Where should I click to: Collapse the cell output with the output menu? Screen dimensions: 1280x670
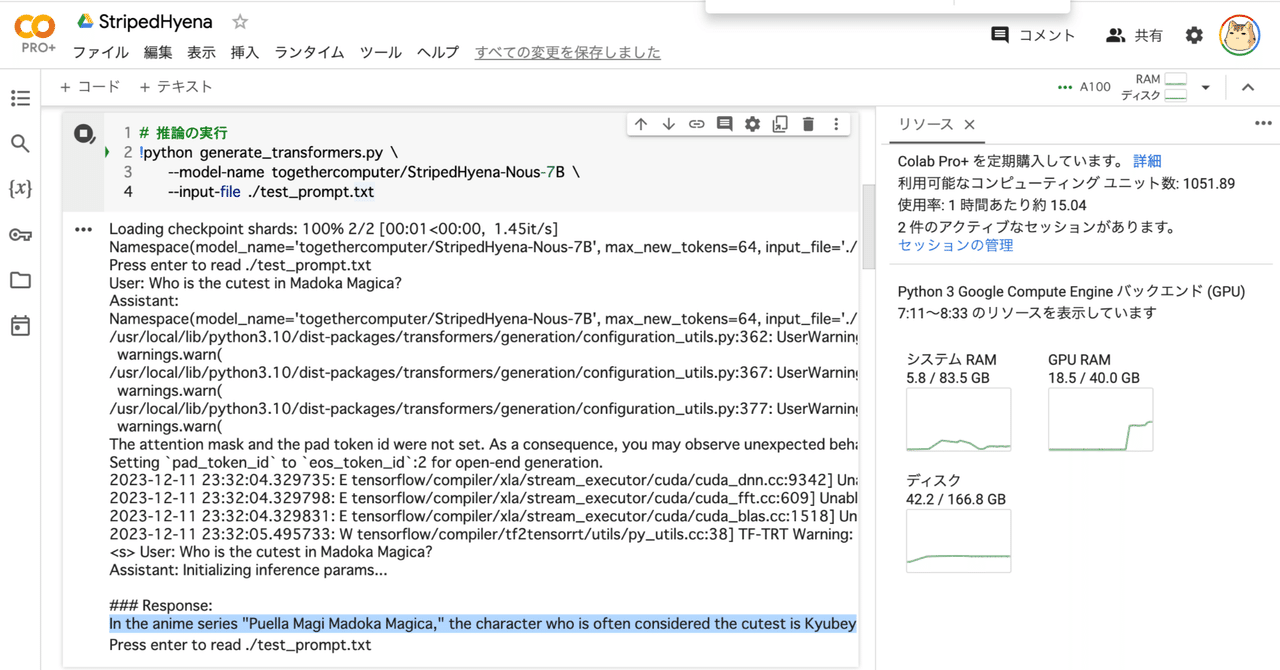[83, 228]
